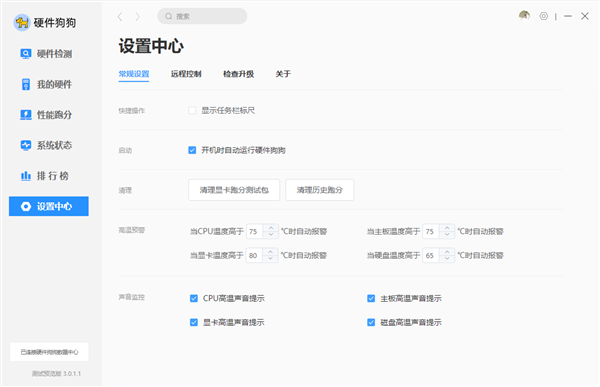Uncheck 开机时自动运行硬件狗狗
The width and height of the screenshot is (600, 387).
(x=192, y=150)
